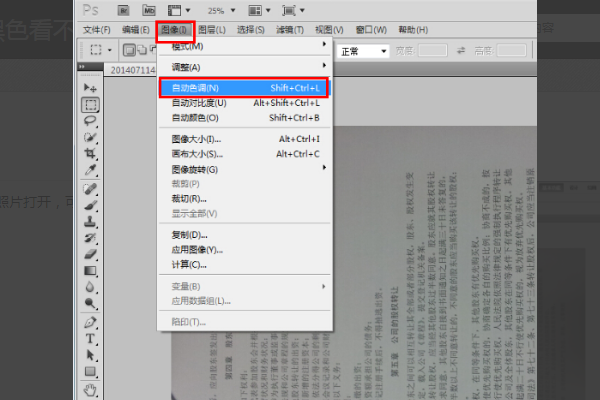This screenshot has height=400, width=600.
Task: Select the Move tool
Action: coord(90,88)
